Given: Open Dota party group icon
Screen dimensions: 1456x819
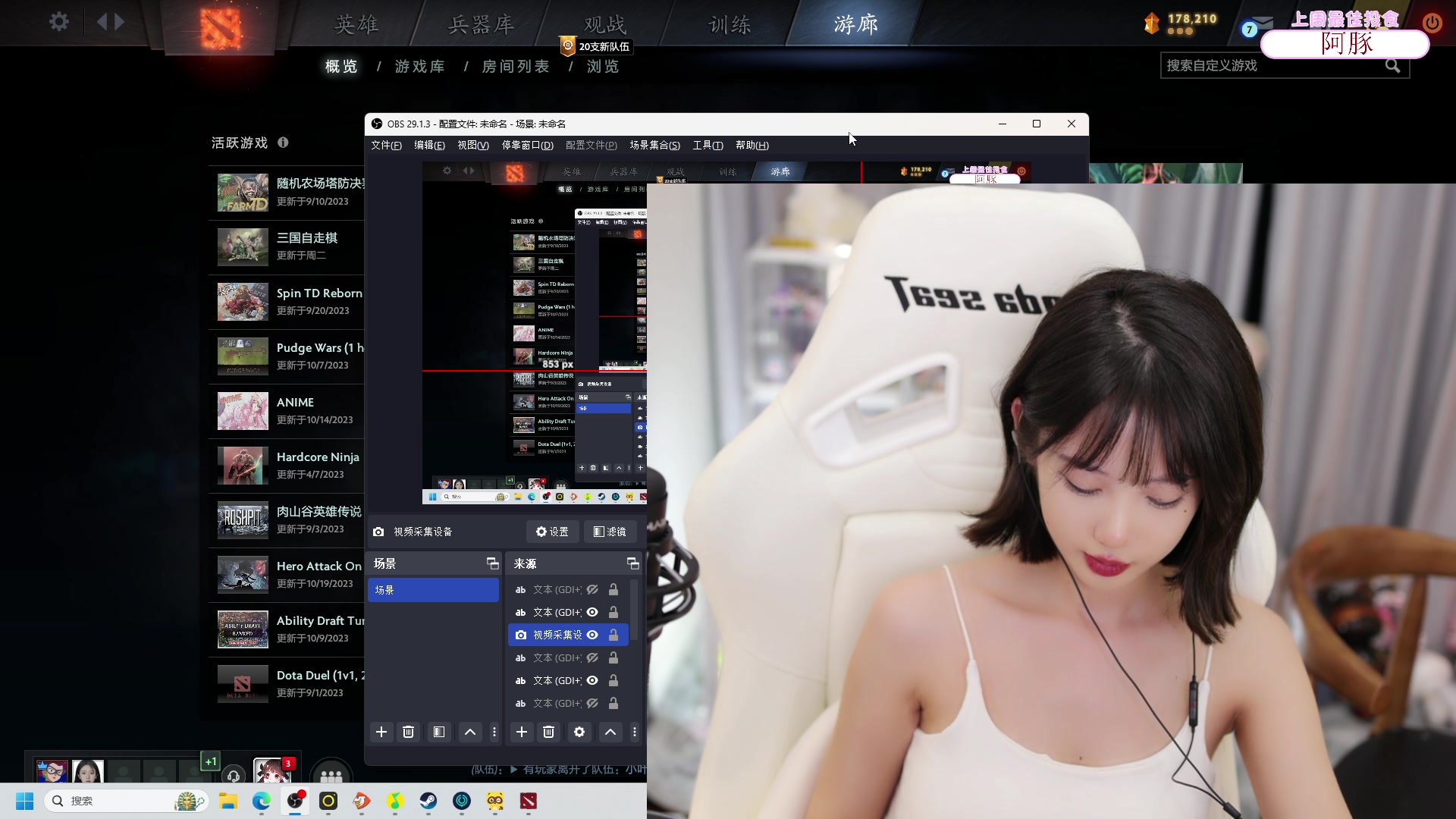Looking at the screenshot, I should tap(331, 775).
